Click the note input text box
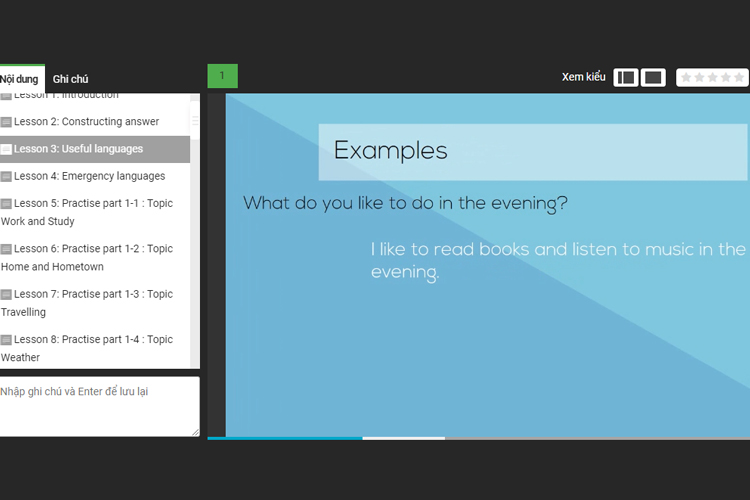Image resolution: width=750 pixels, height=500 pixels. pos(98,405)
